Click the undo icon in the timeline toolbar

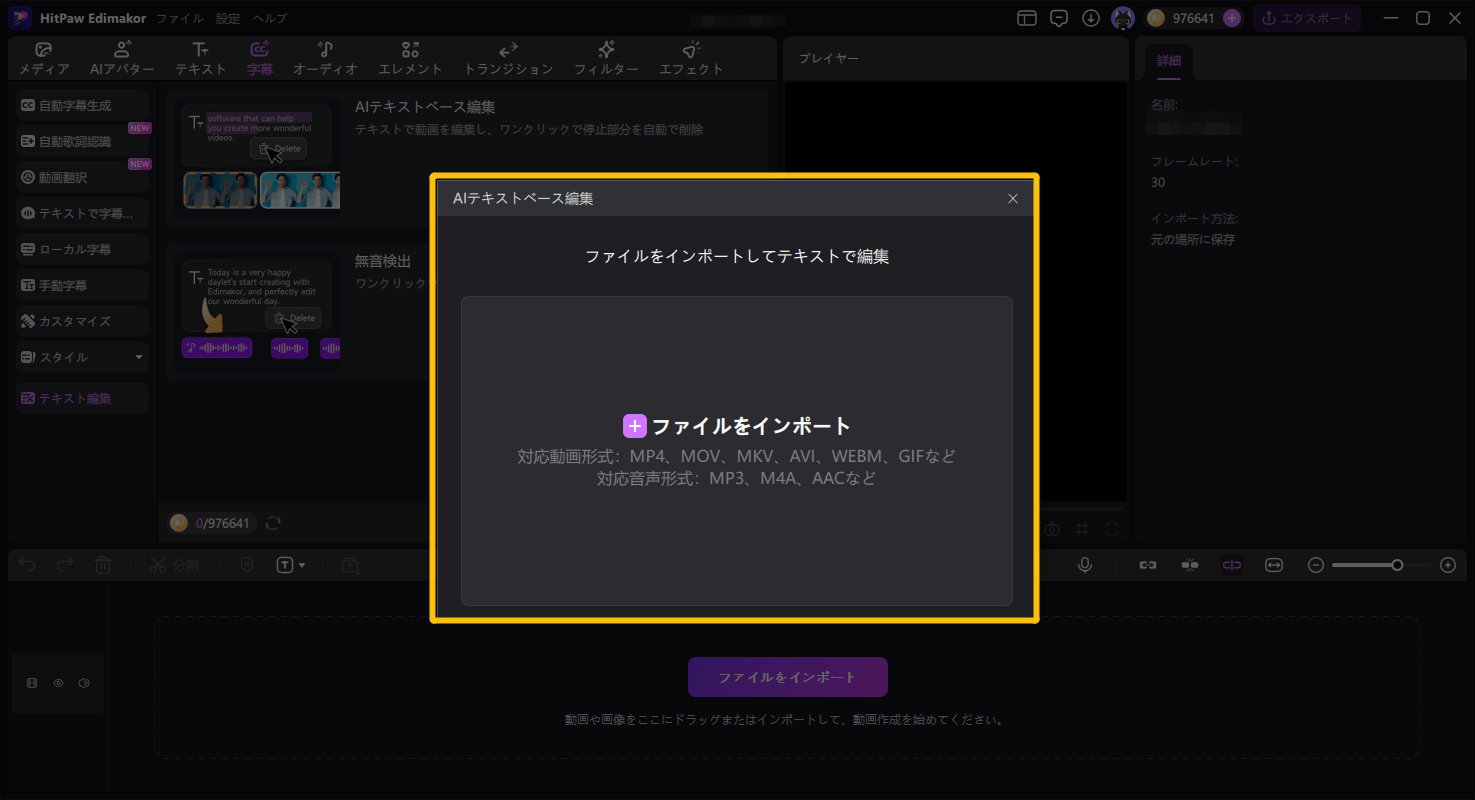pos(26,565)
